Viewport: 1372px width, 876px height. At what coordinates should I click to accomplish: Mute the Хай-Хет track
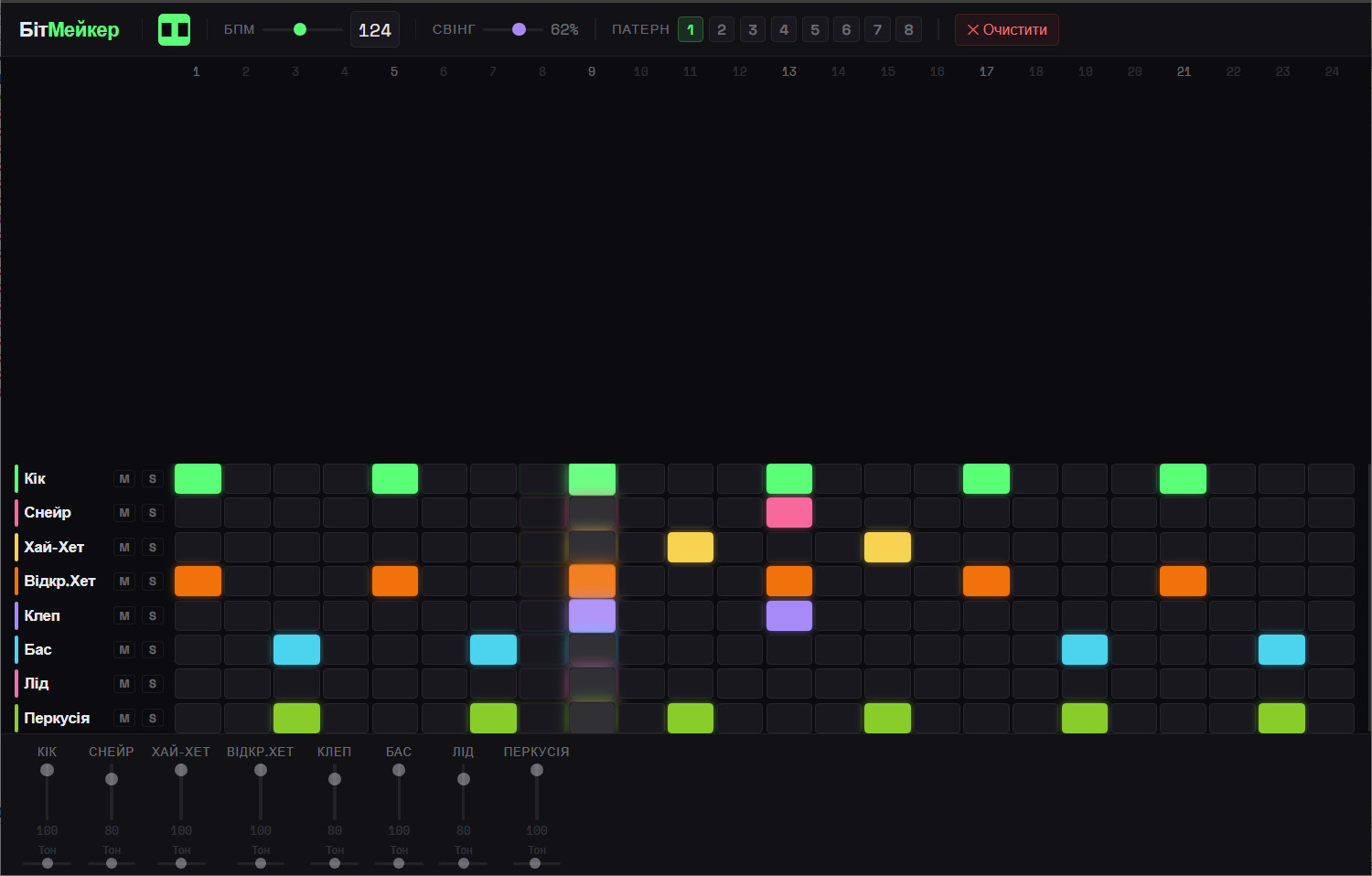[124, 547]
